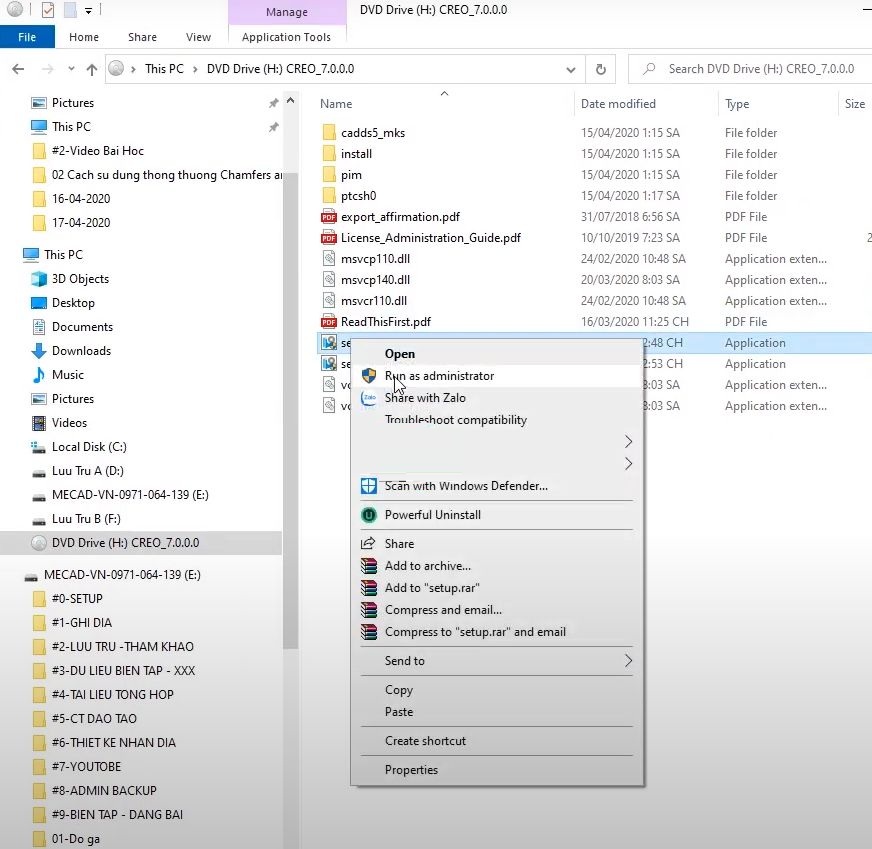Image resolution: width=872 pixels, height=849 pixels.
Task: Click the Refresh button beside address bar
Action: click(x=601, y=69)
